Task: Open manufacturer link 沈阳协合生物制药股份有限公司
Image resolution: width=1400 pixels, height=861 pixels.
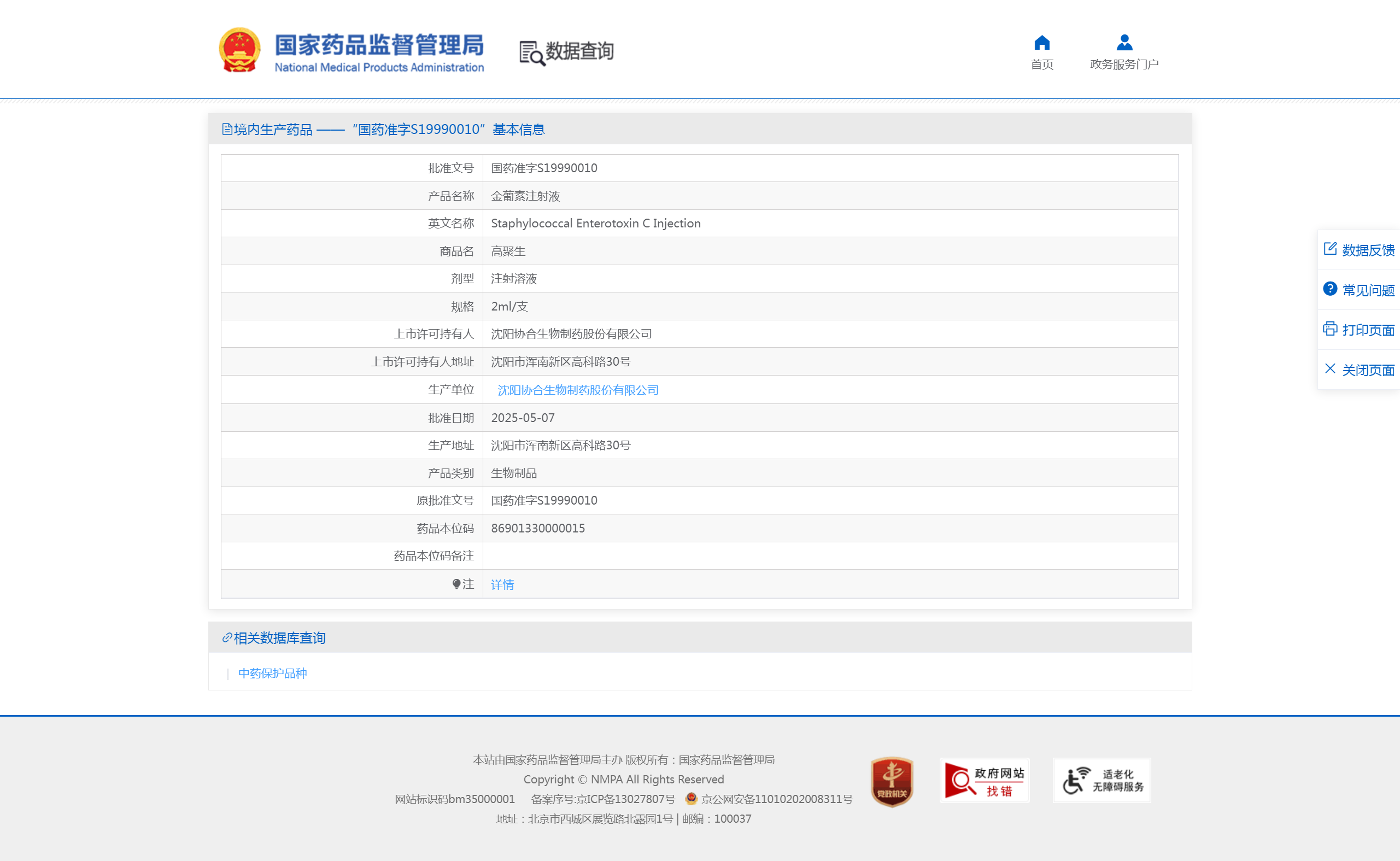Action: (577, 389)
